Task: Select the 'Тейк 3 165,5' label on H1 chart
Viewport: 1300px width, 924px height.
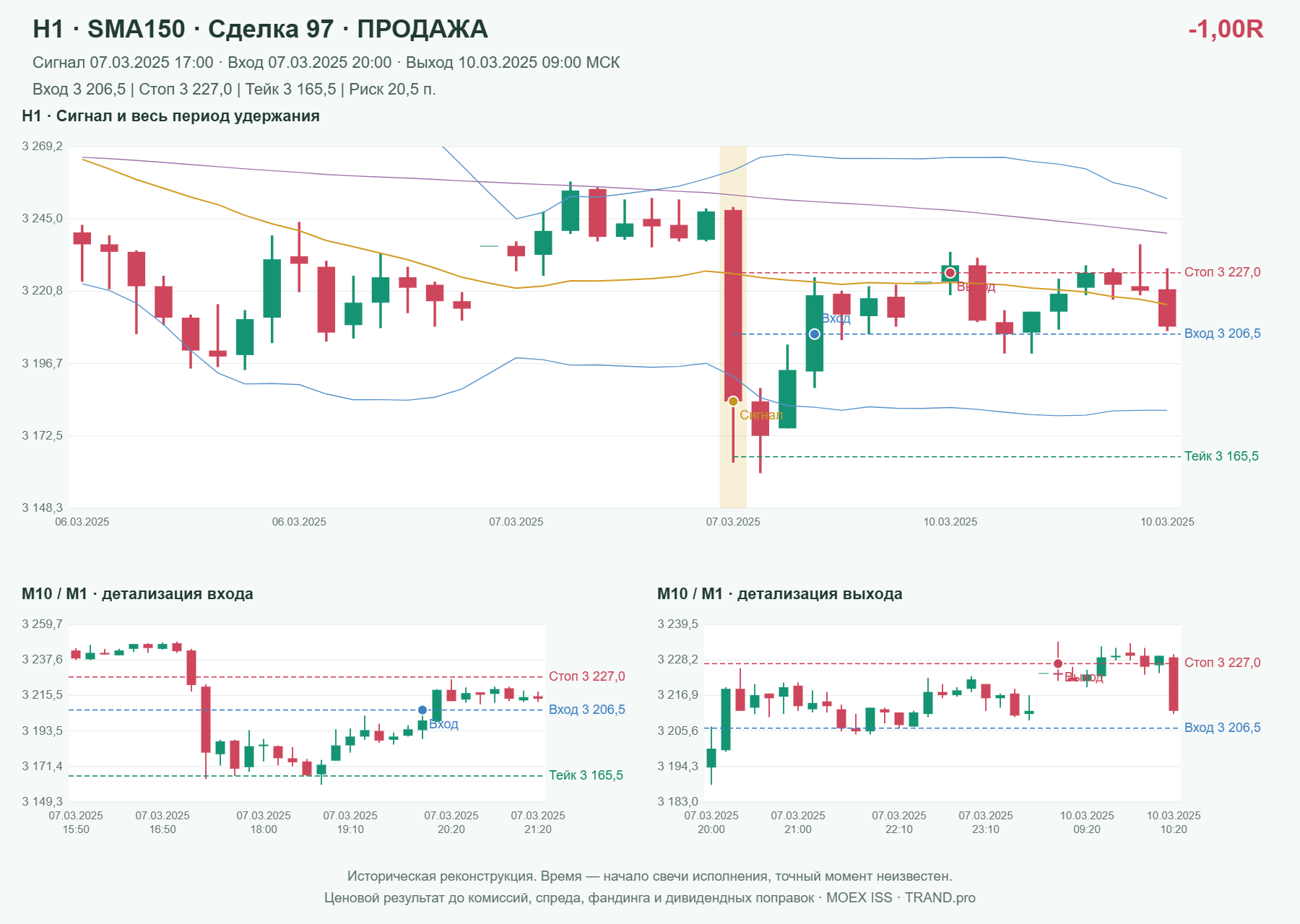Action: click(x=1221, y=456)
